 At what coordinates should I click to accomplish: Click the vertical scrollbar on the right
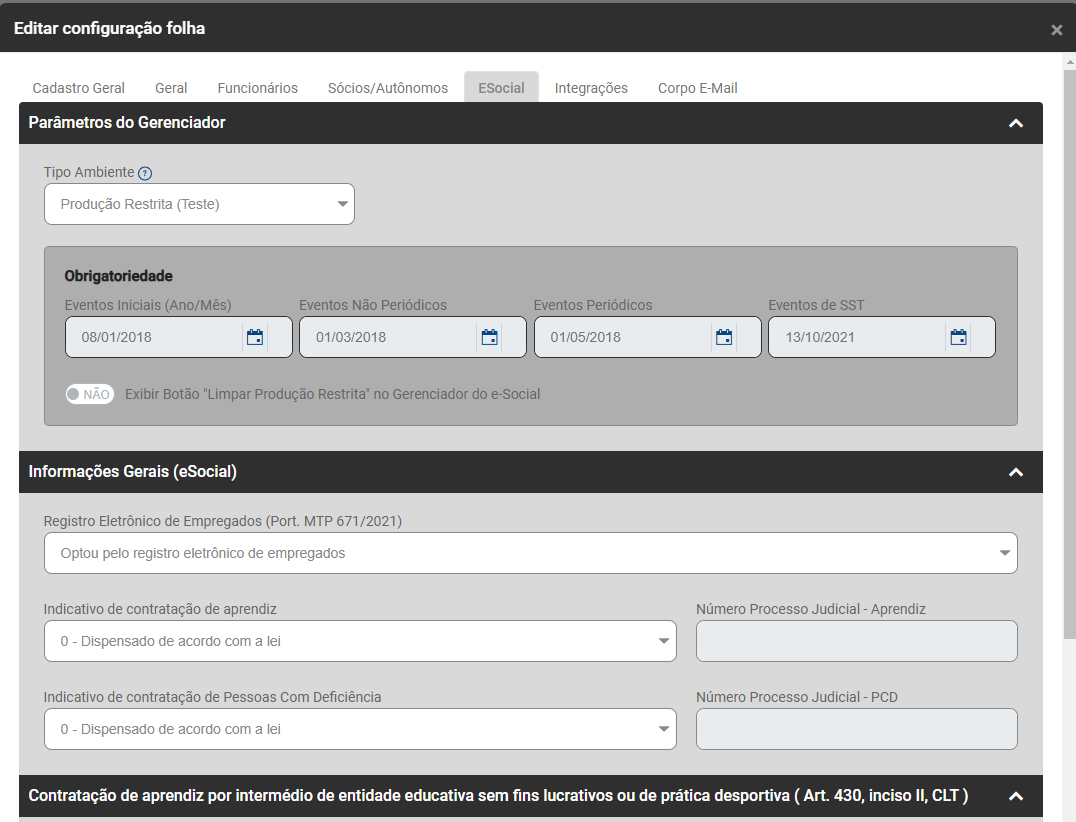(x=1068, y=350)
